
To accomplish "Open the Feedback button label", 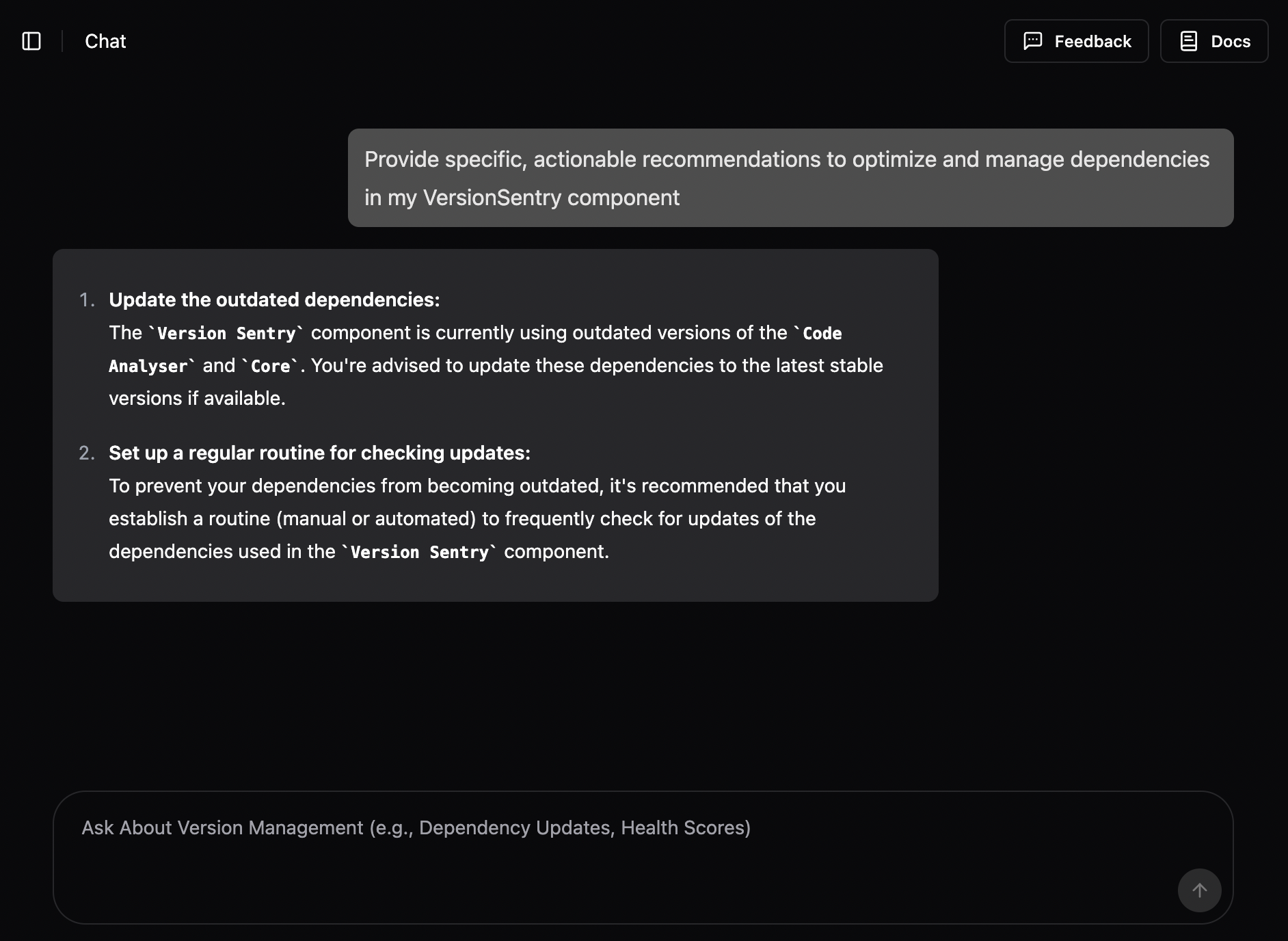I will (1092, 42).
